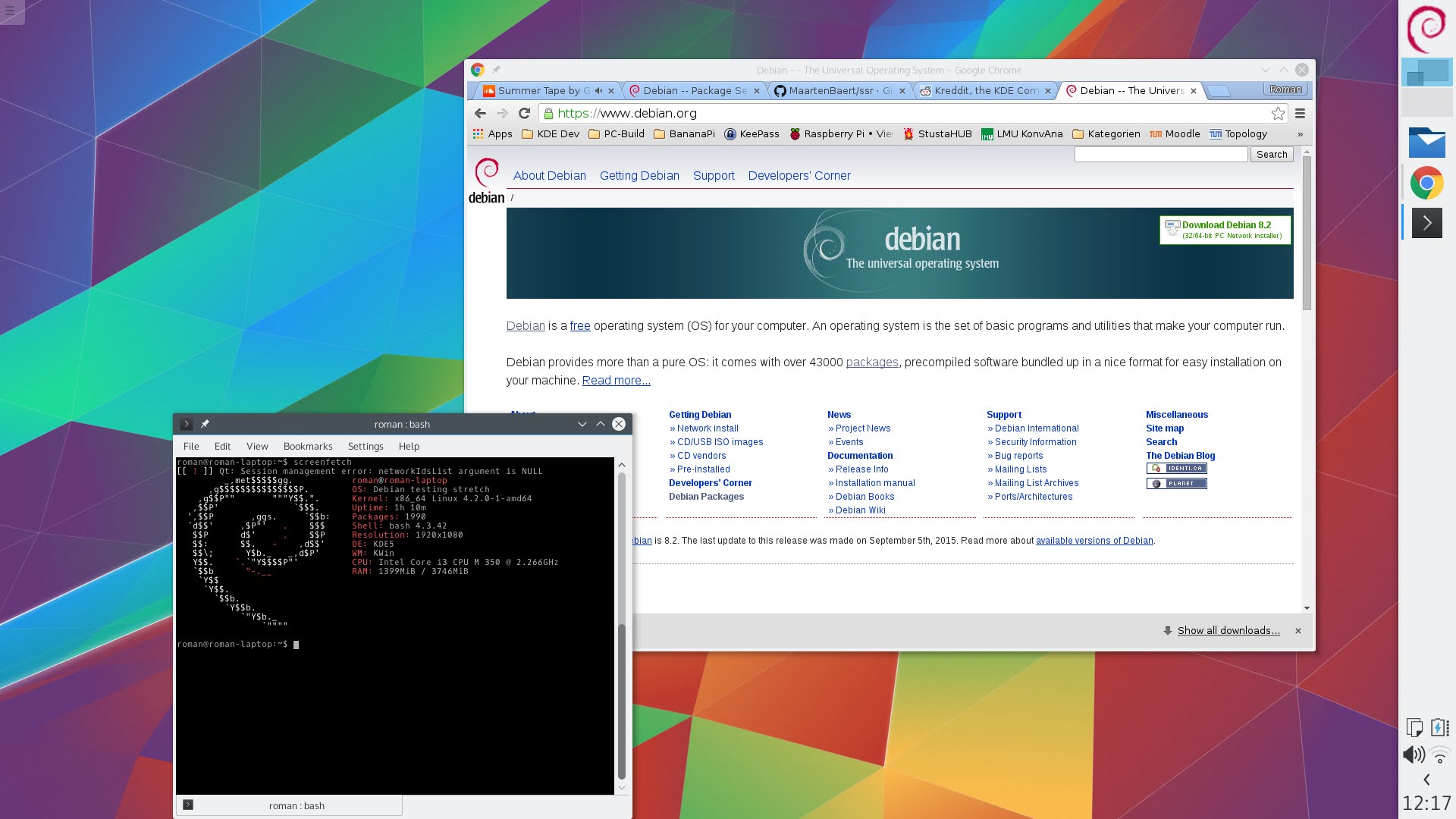Open the Raspberry Pi bookmark
The width and height of the screenshot is (1456, 819).
click(x=841, y=133)
